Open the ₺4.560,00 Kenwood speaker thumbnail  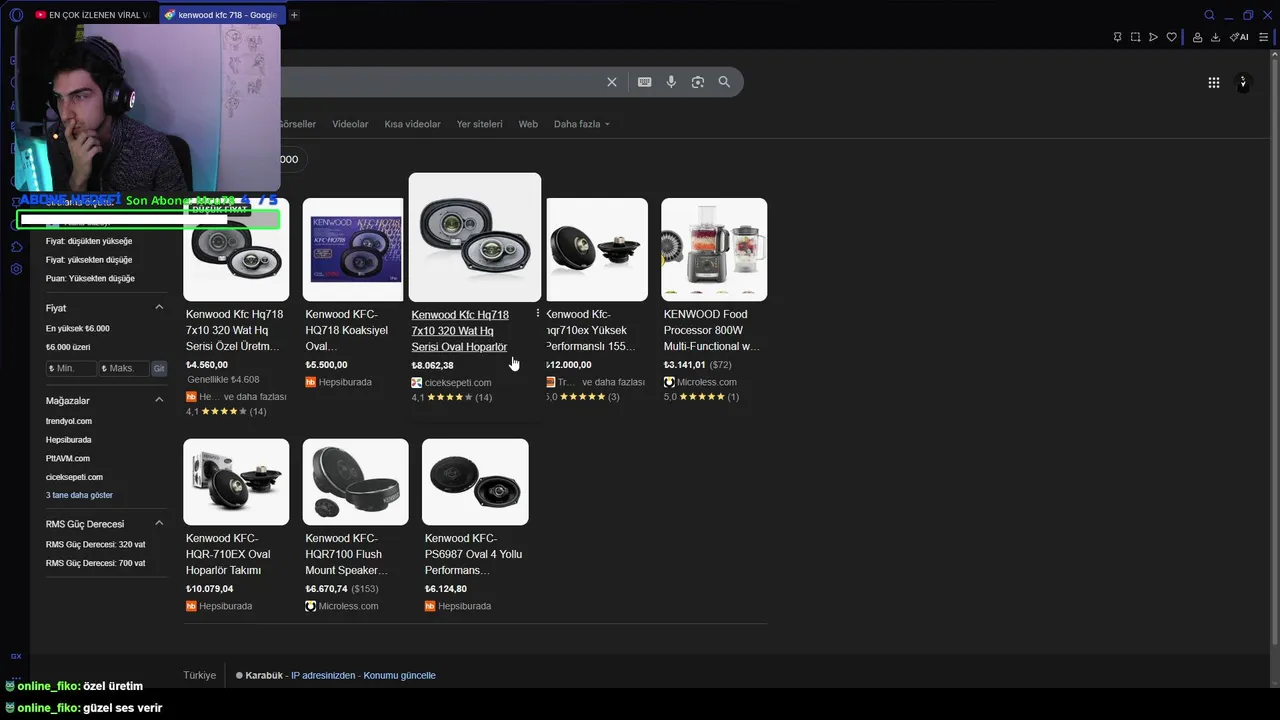[x=236, y=249]
